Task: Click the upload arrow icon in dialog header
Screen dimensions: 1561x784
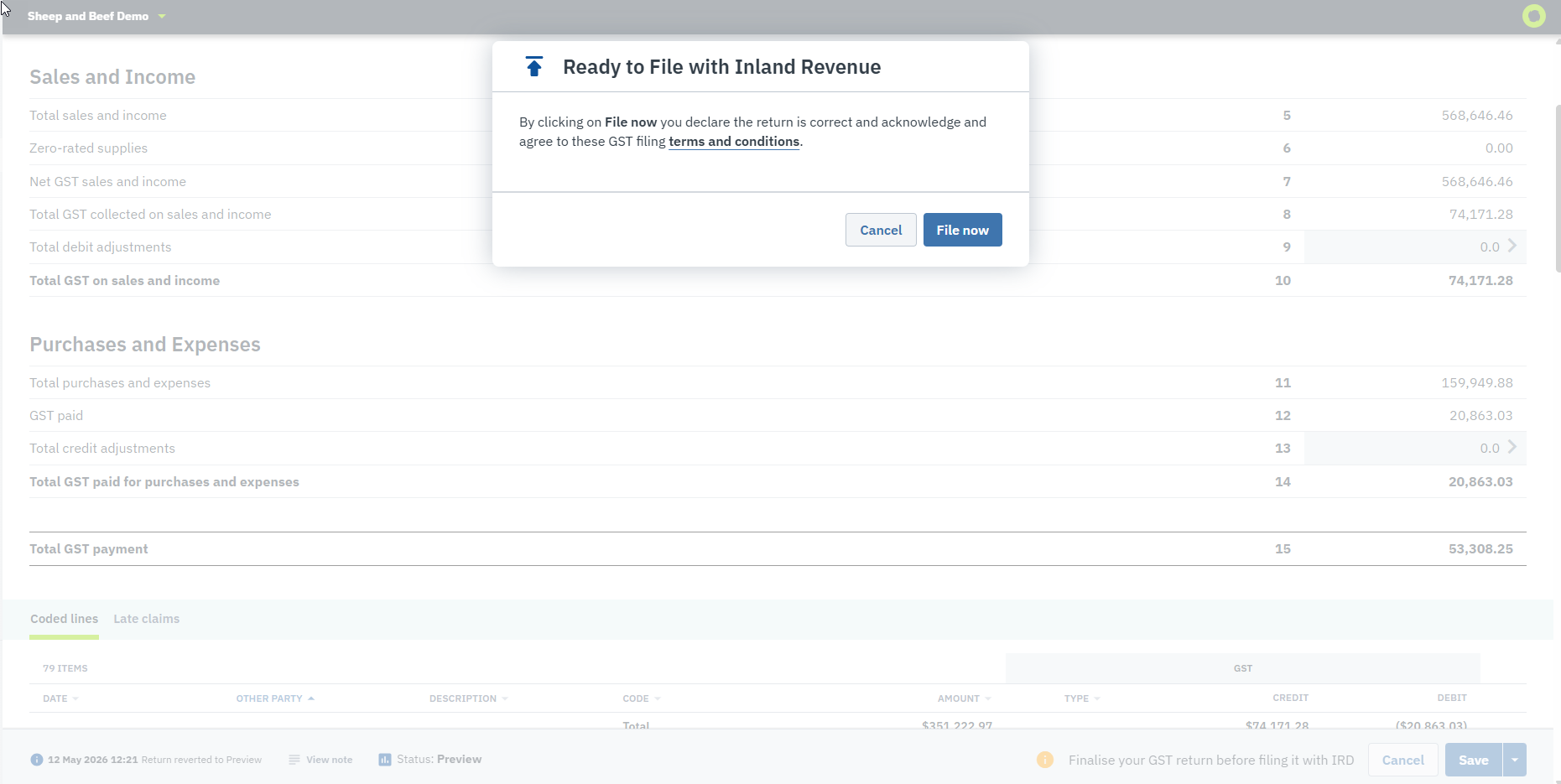Action: tap(534, 67)
